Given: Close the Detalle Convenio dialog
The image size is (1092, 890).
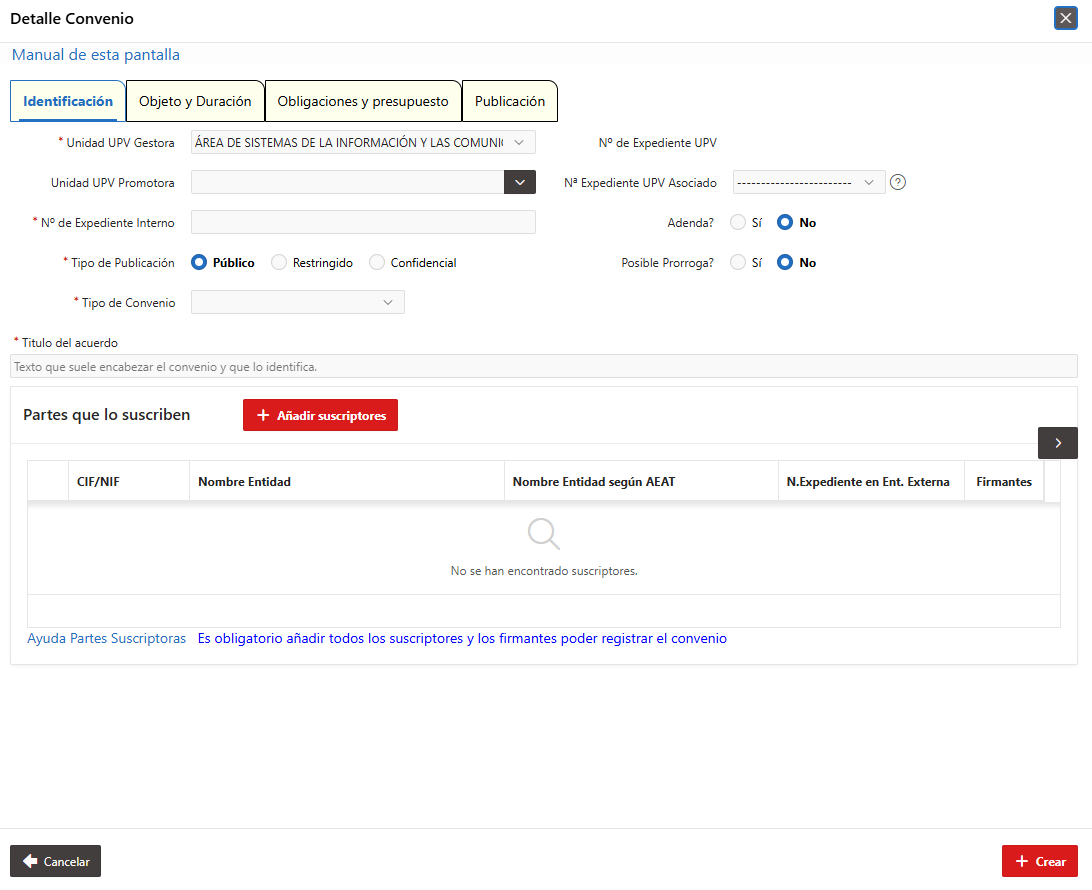Looking at the screenshot, I should coord(1066,18).
